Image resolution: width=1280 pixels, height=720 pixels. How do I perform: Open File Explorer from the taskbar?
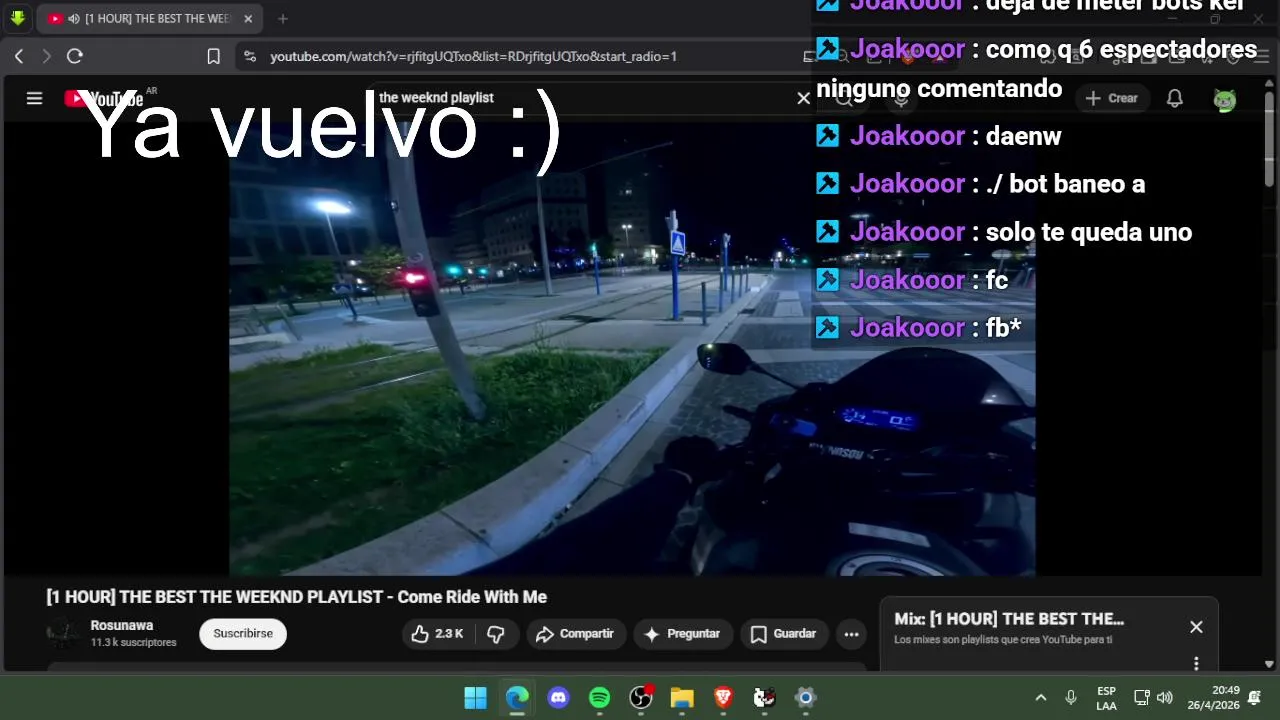pos(682,697)
